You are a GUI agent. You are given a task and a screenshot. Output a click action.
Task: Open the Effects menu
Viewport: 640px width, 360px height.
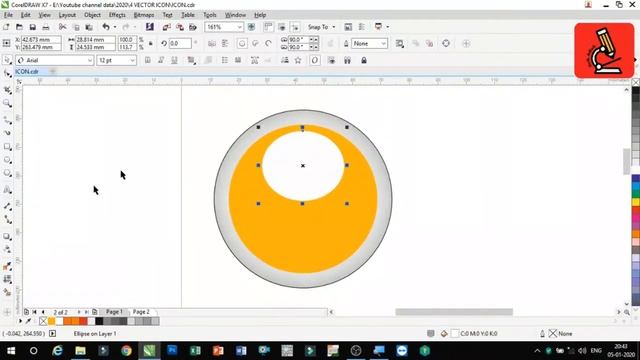click(117, 15)
